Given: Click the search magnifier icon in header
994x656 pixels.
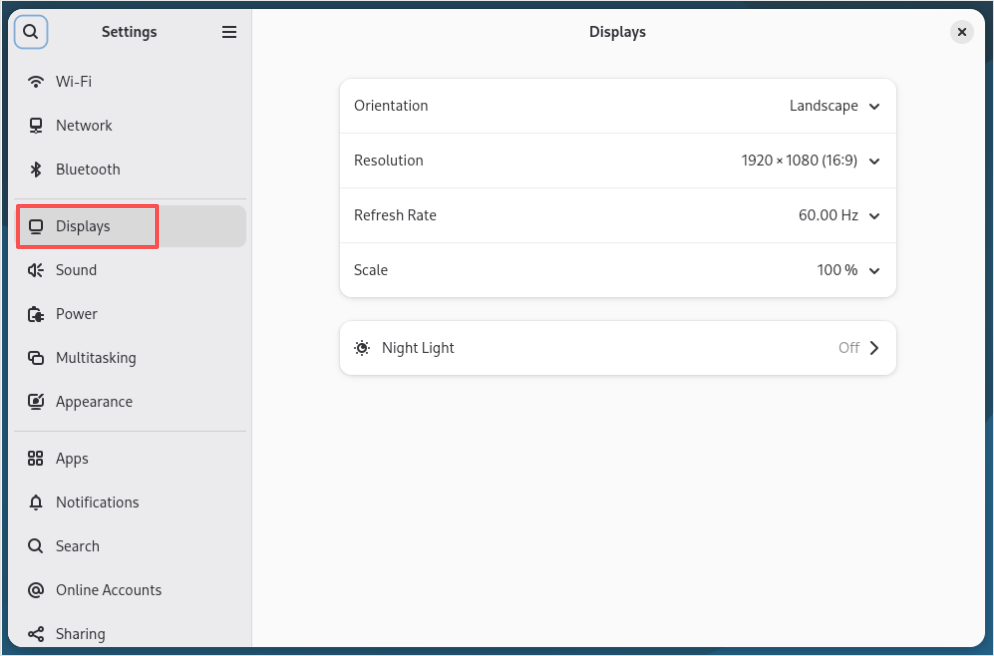Looking at the screenshot, I should [x=31, y=32].
